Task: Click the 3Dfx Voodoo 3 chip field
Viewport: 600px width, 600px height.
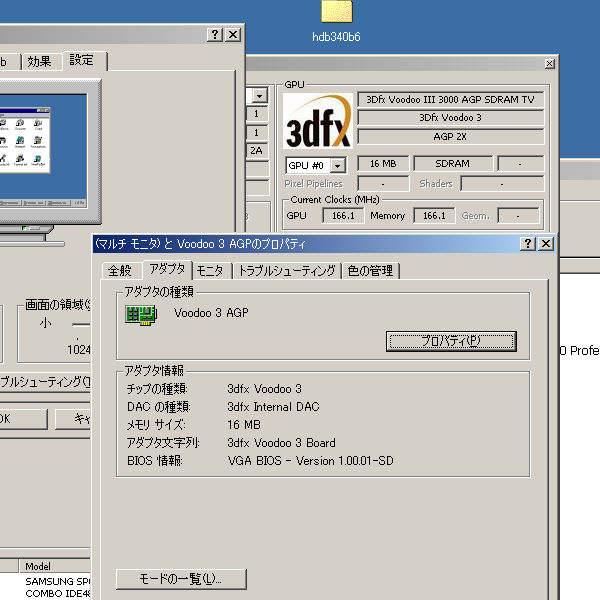Action: click(450, 117)
